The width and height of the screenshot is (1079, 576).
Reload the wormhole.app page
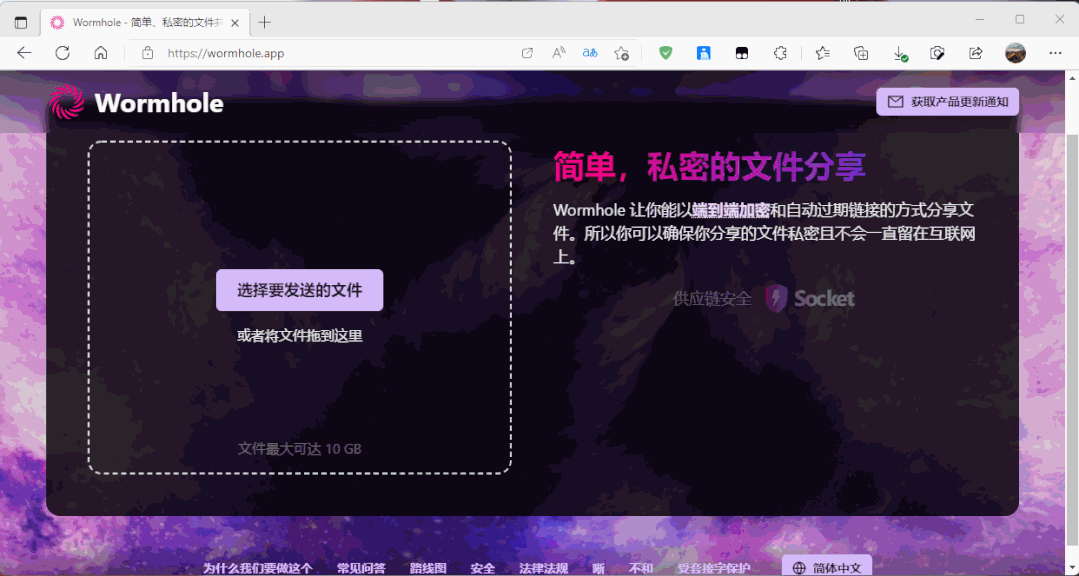(x=63, y=53)
